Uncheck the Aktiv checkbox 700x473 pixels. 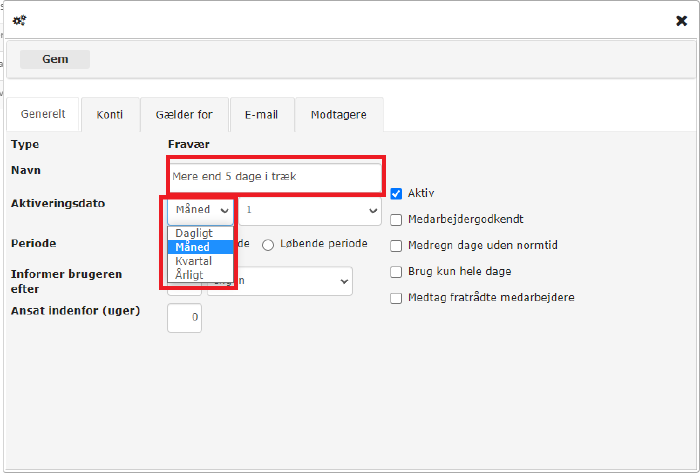(397, 193)
